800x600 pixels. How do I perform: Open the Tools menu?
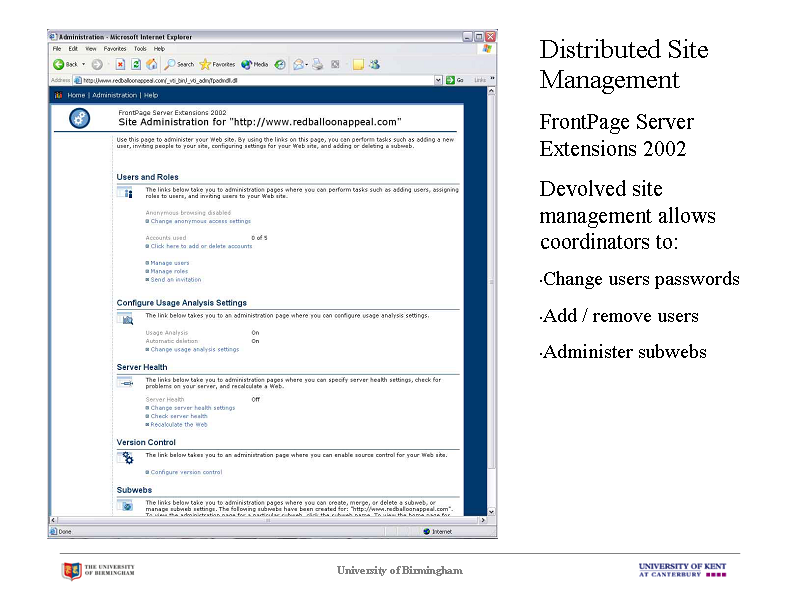(x=140, y=49)
